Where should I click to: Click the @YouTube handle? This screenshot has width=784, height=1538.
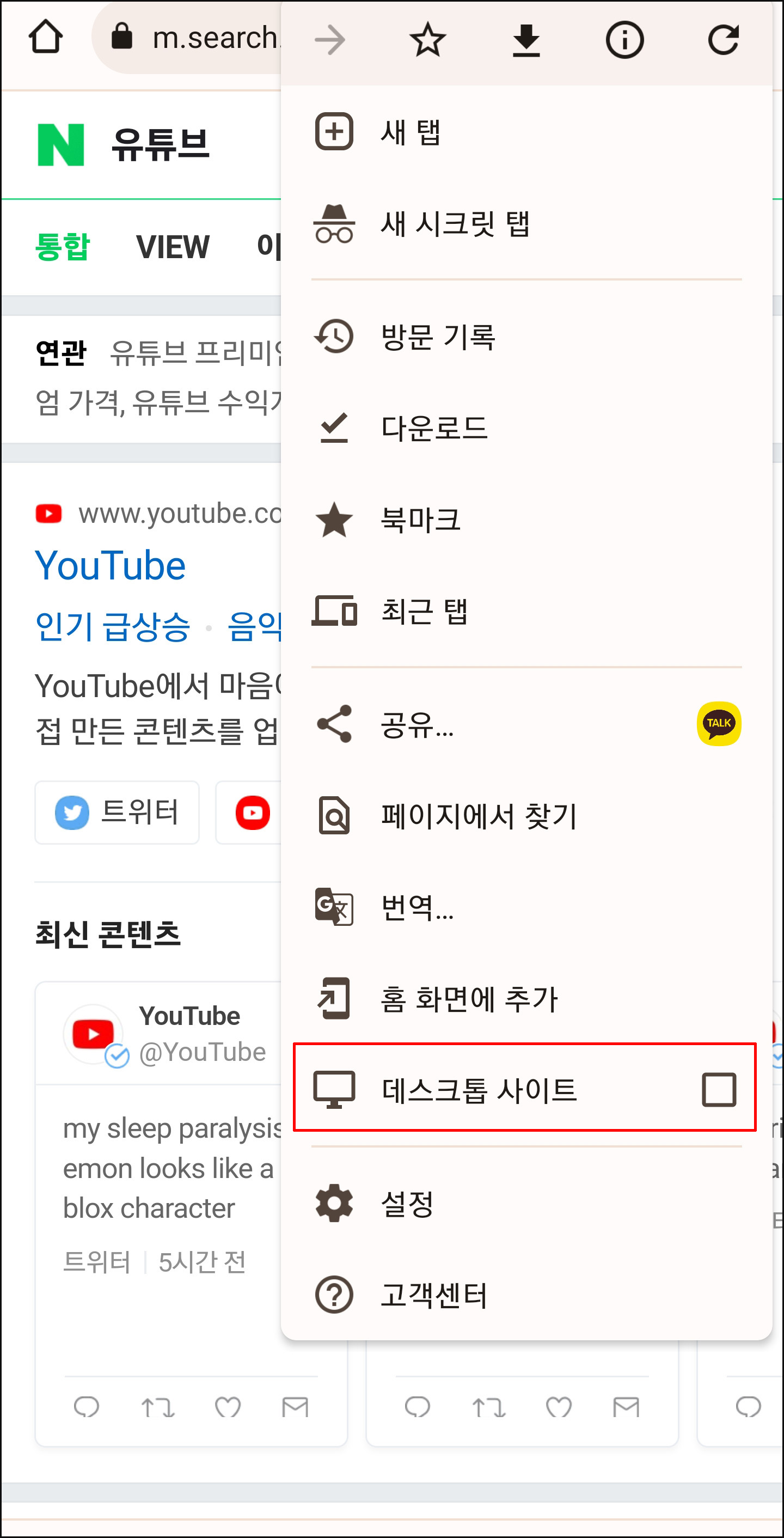click(x=203, y=1052)
